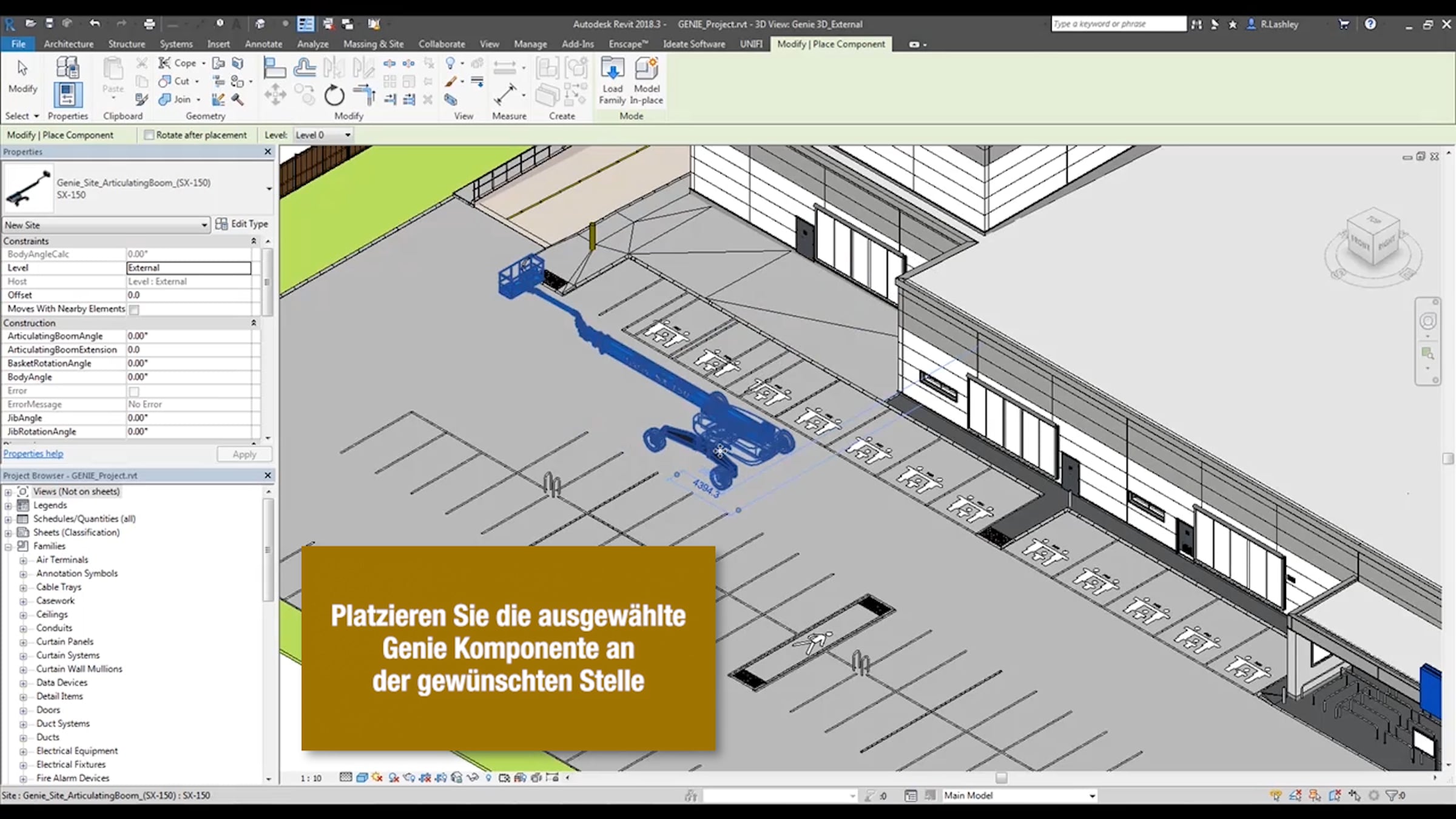Viewport: 1456px width, 819px height.
Task: Toggle the Properties palette ribbon button
Action: [x=67, y=95]
